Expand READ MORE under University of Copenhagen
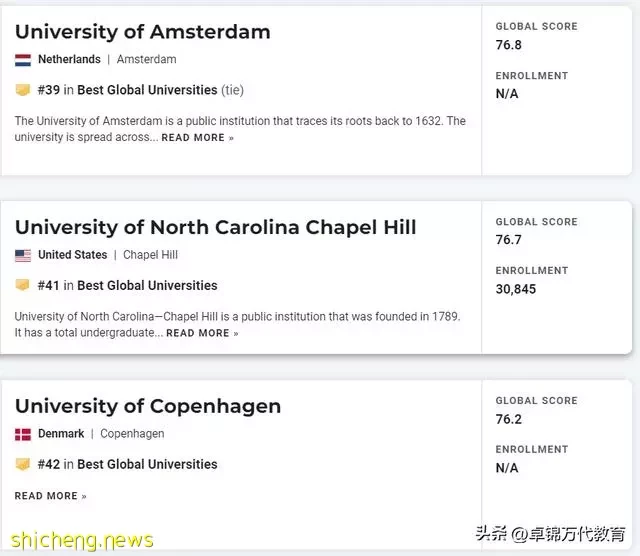Screen dimensions: 640x556 (51, 496)
